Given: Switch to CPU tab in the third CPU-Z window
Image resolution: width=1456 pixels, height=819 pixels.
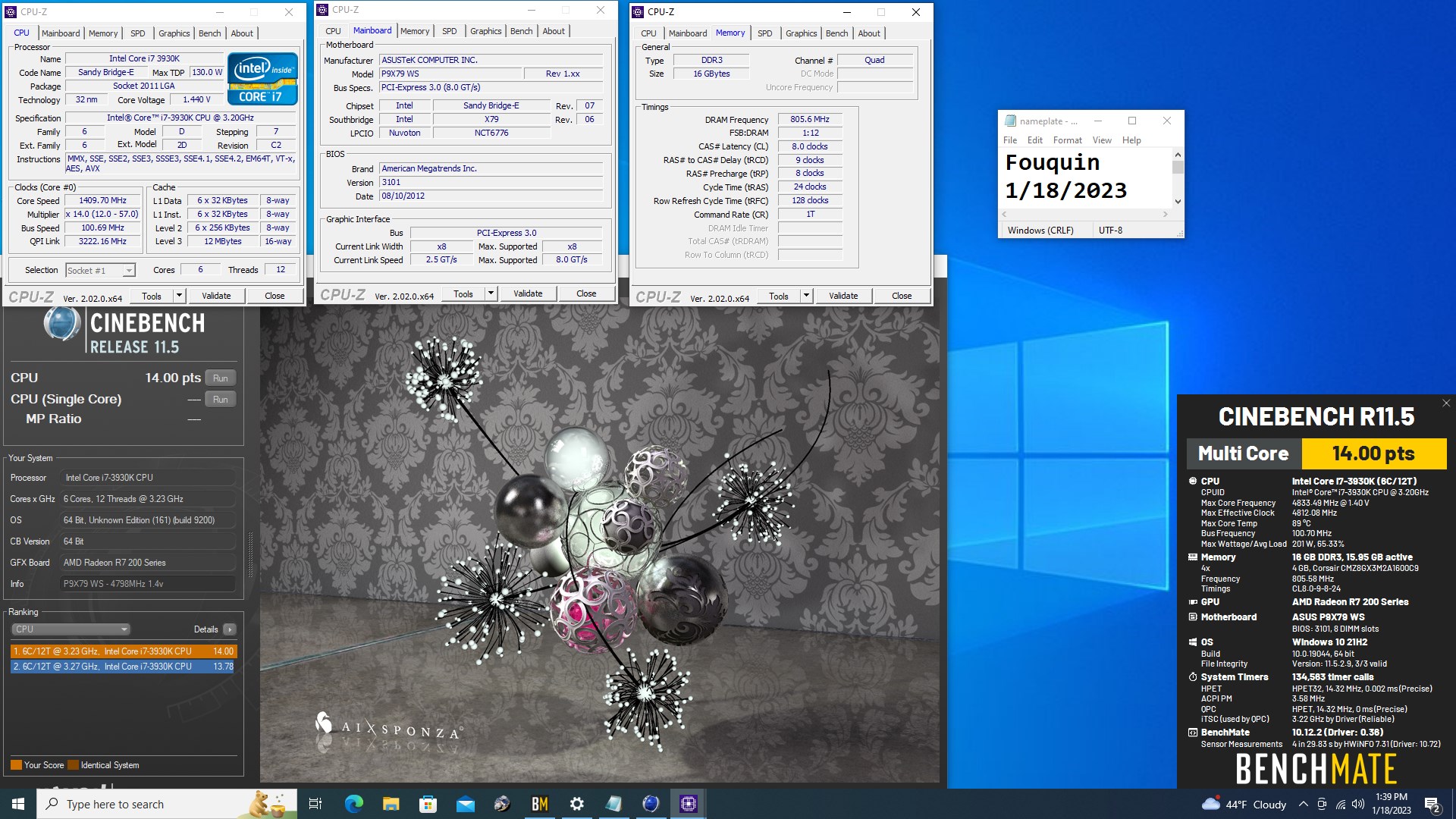Looking at the screenshot, I should [x=648, y=33].
